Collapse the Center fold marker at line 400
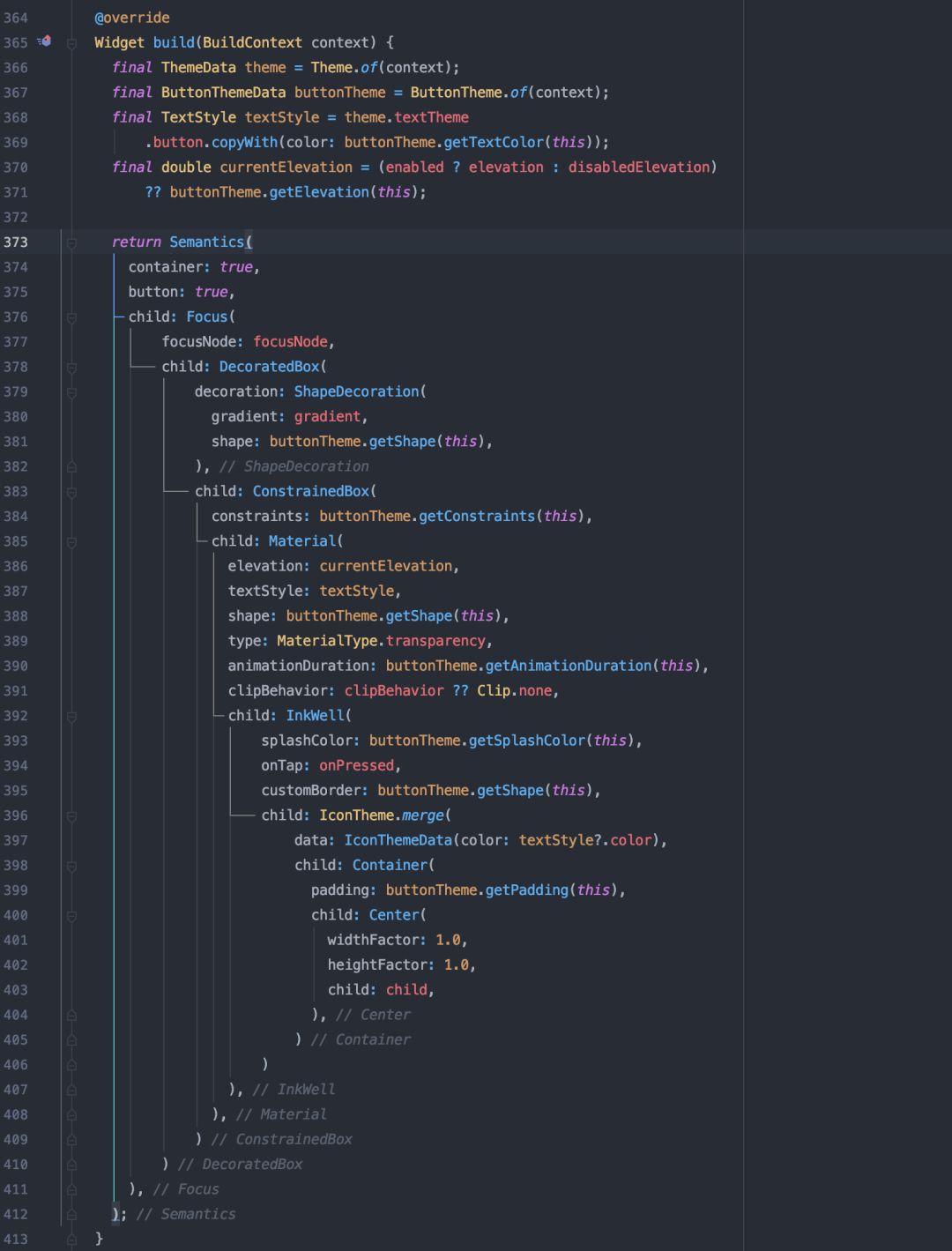952x1251 pixels. pos(71,916)
